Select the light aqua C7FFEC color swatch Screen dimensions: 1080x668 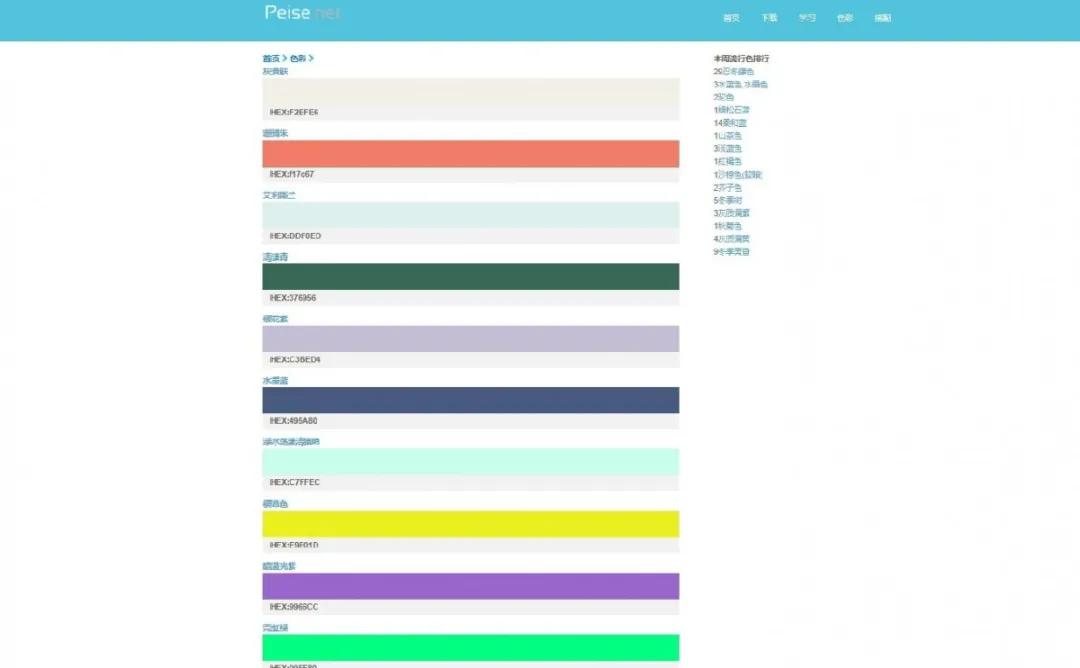click(470, 462)
